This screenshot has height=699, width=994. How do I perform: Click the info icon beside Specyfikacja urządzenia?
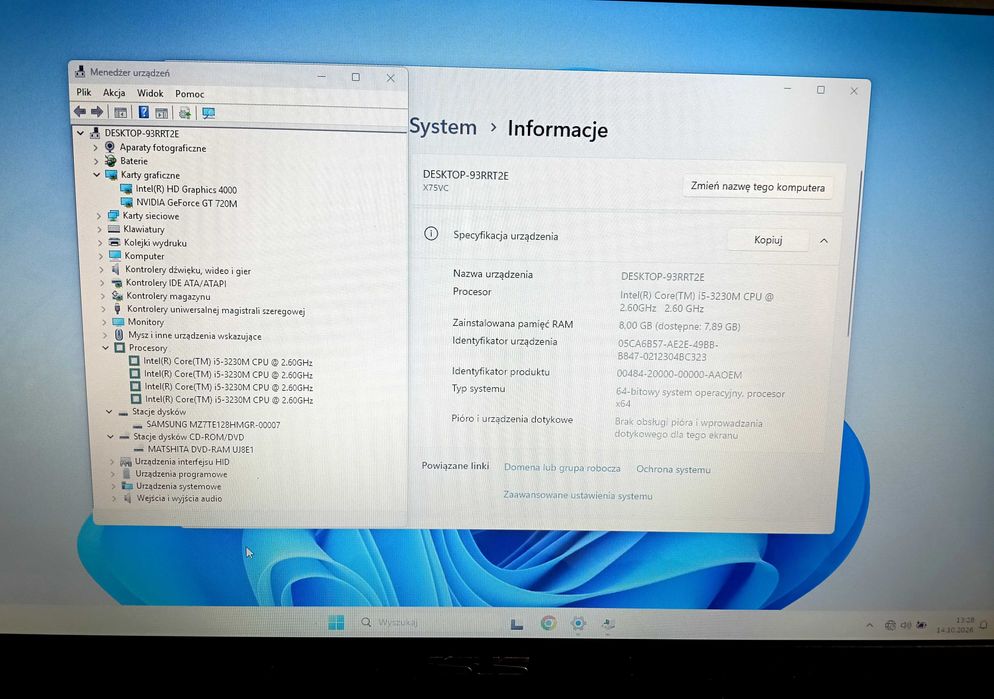[431, 234]
